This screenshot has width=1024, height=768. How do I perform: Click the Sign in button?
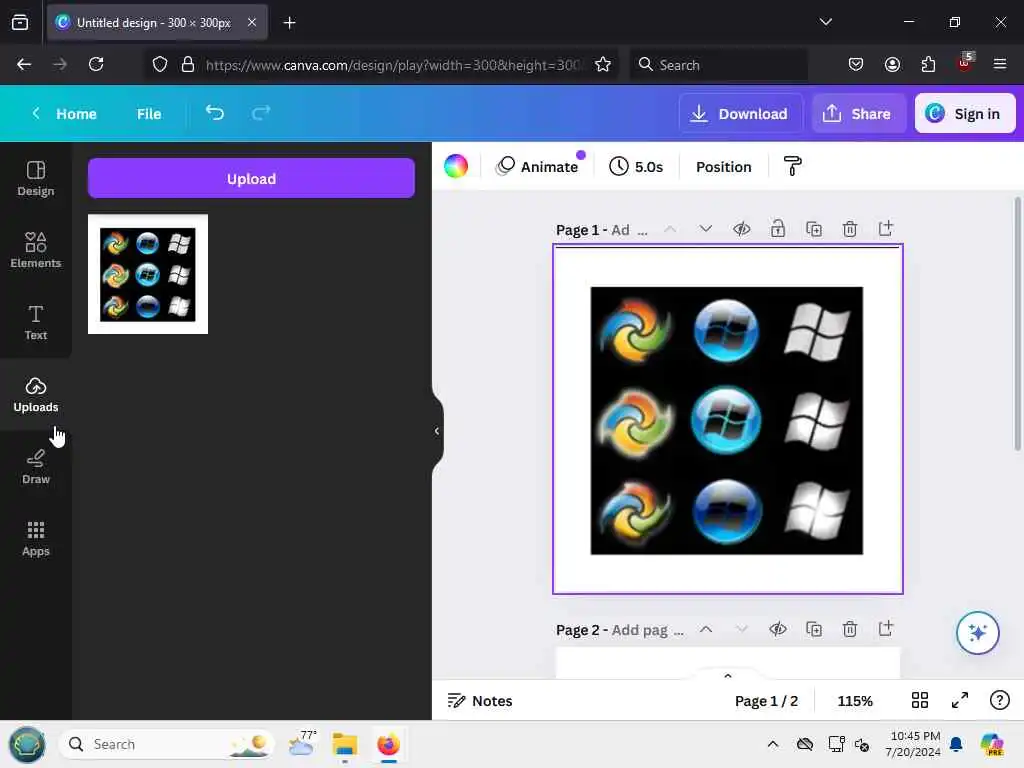tap(965, 113)
